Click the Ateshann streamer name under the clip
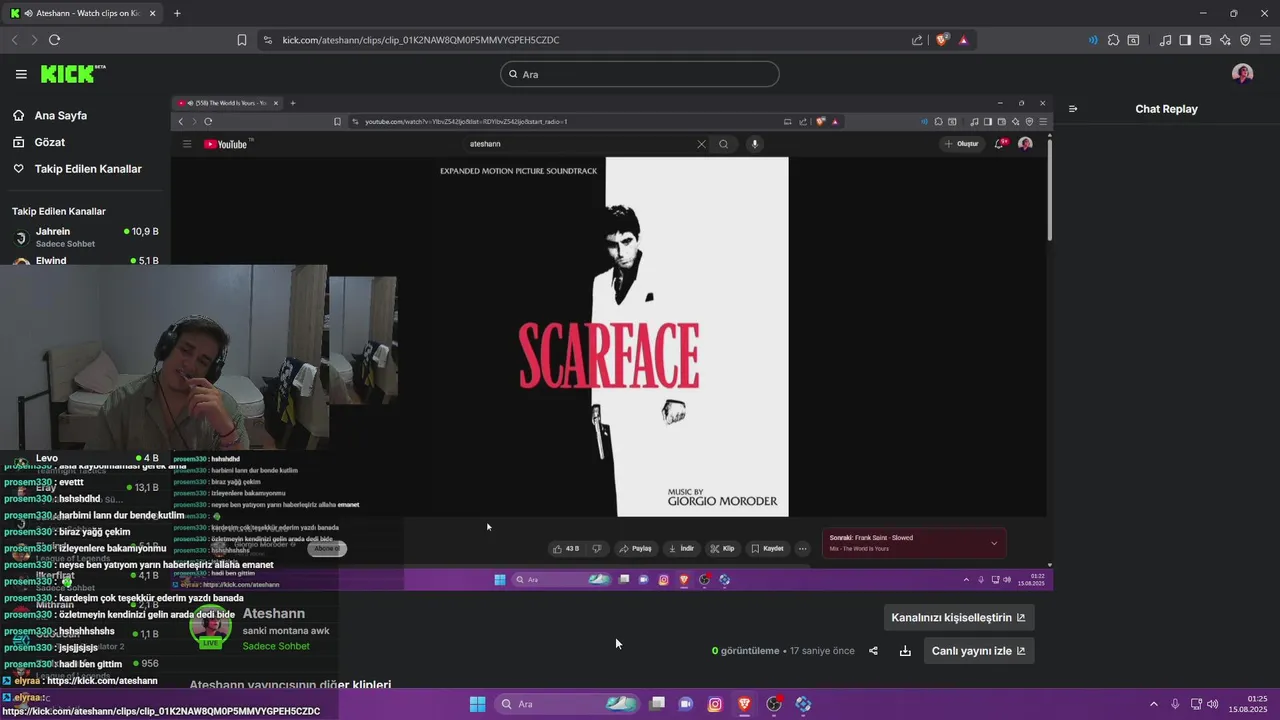The height and width of the screenshot is (720, 1280). pyautogui.click(x=274, y=613)
